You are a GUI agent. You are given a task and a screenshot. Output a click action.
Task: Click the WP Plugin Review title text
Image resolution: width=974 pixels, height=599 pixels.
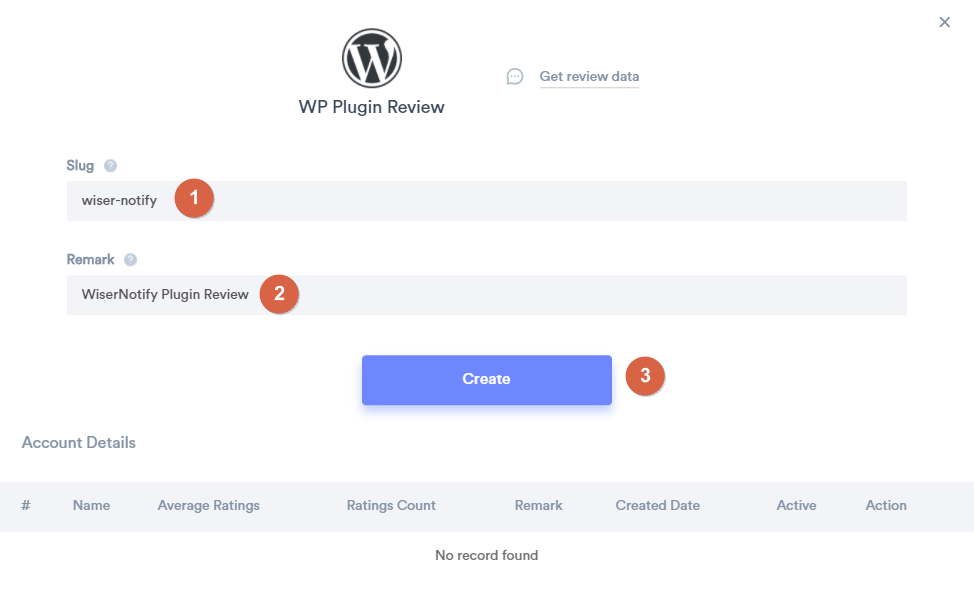tap(371, 107)
